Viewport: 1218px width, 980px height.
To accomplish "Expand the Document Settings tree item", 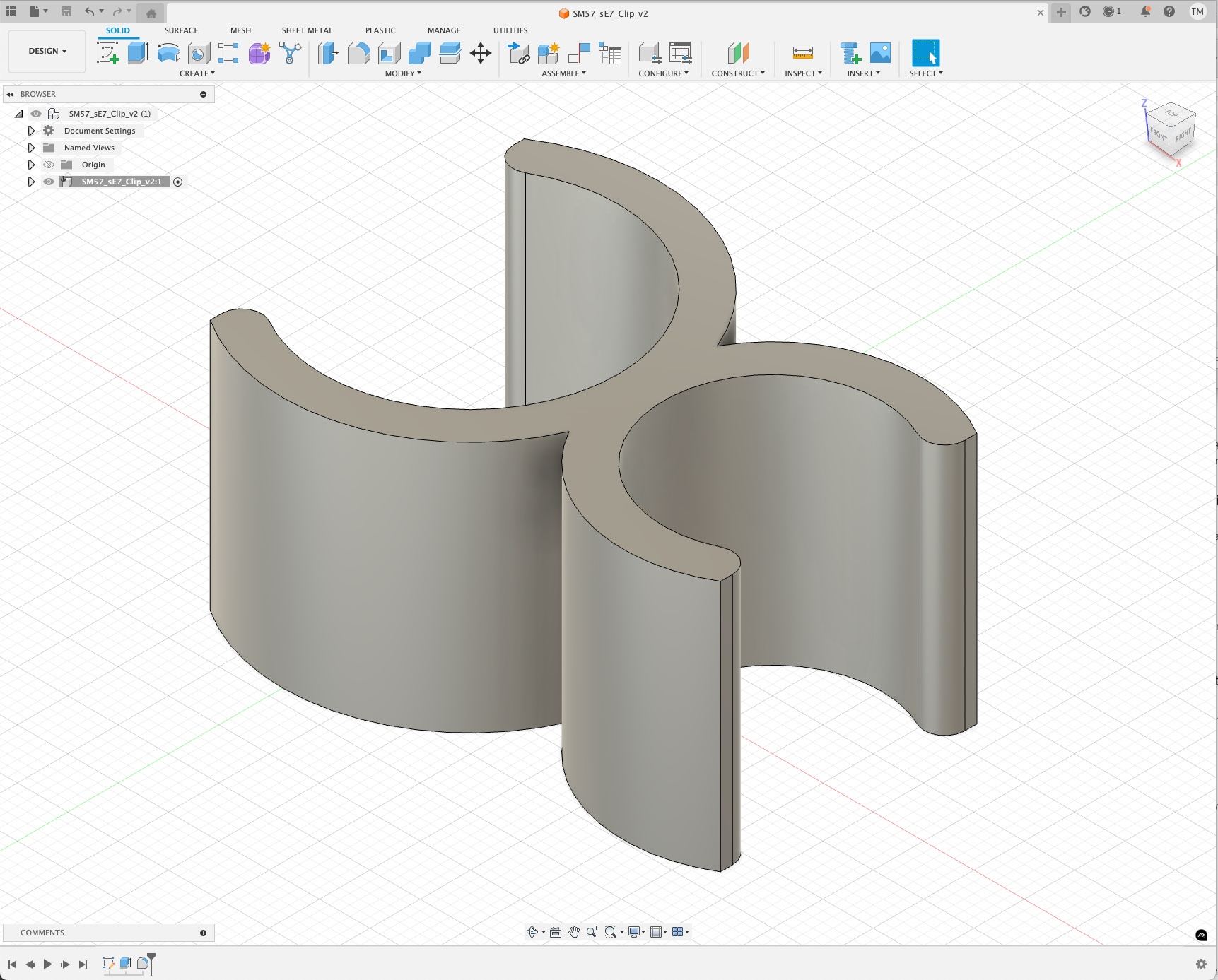I will pyautogui.click(x=31, y=131).
